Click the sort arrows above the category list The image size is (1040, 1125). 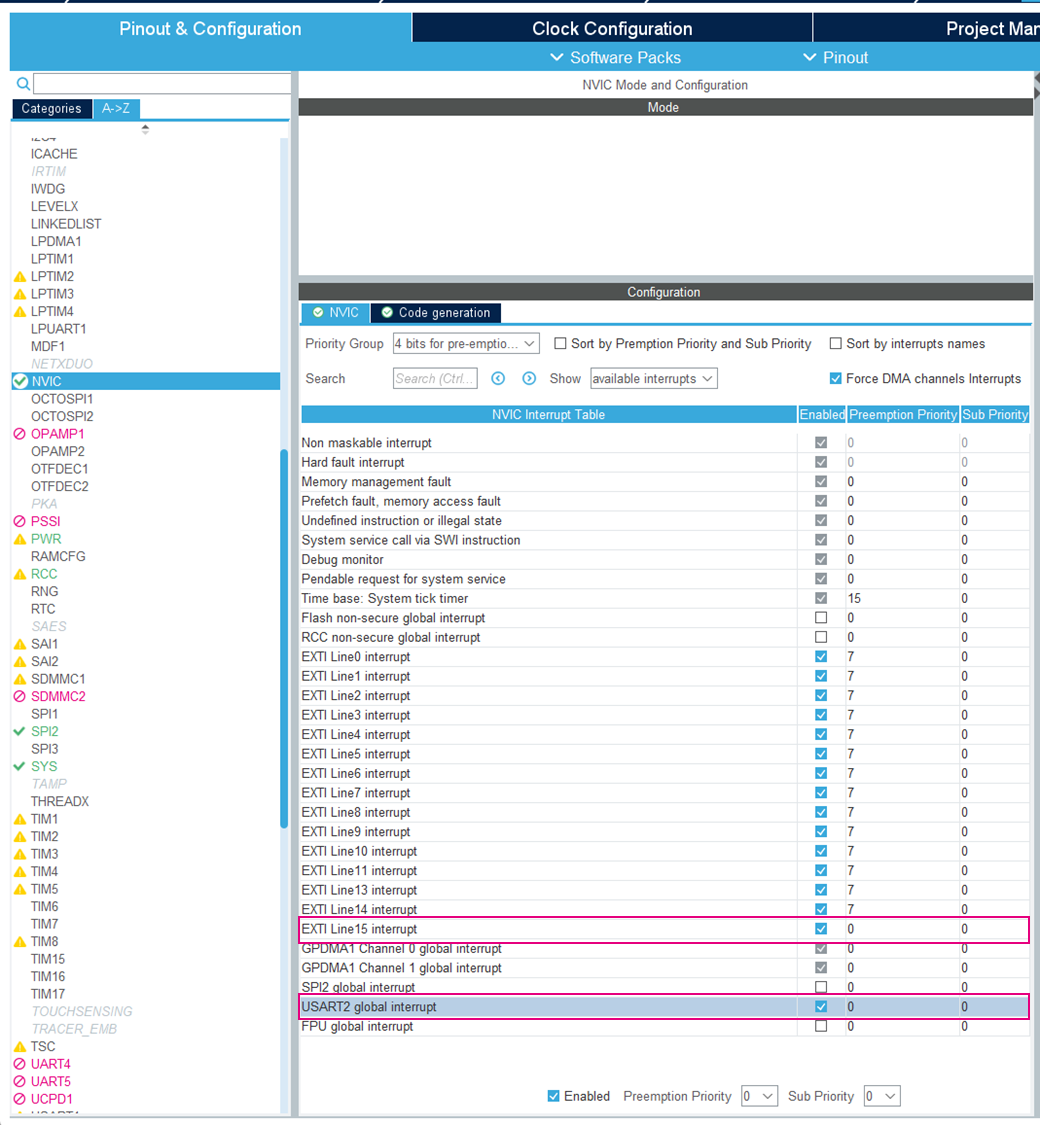tap(146, 129)
